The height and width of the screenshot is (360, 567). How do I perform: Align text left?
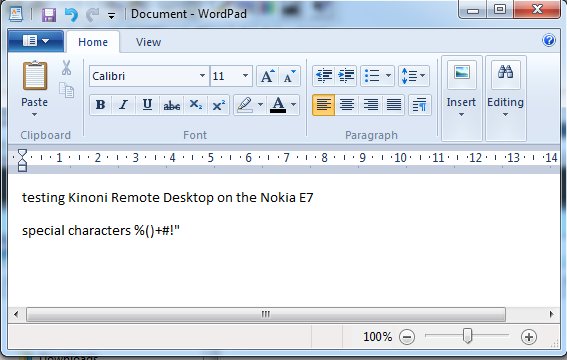324,105
